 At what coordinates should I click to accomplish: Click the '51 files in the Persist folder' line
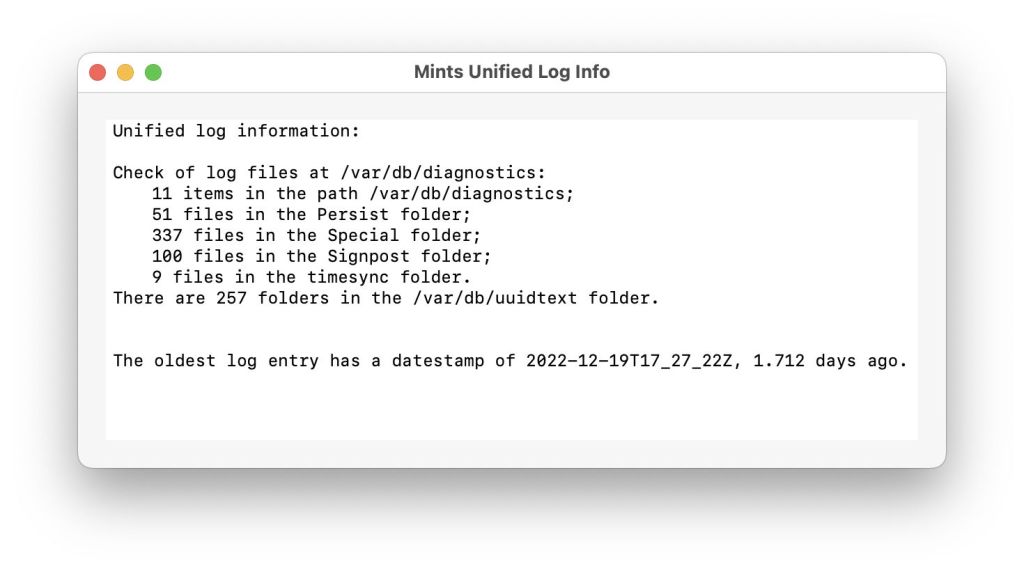click(311, 215)
